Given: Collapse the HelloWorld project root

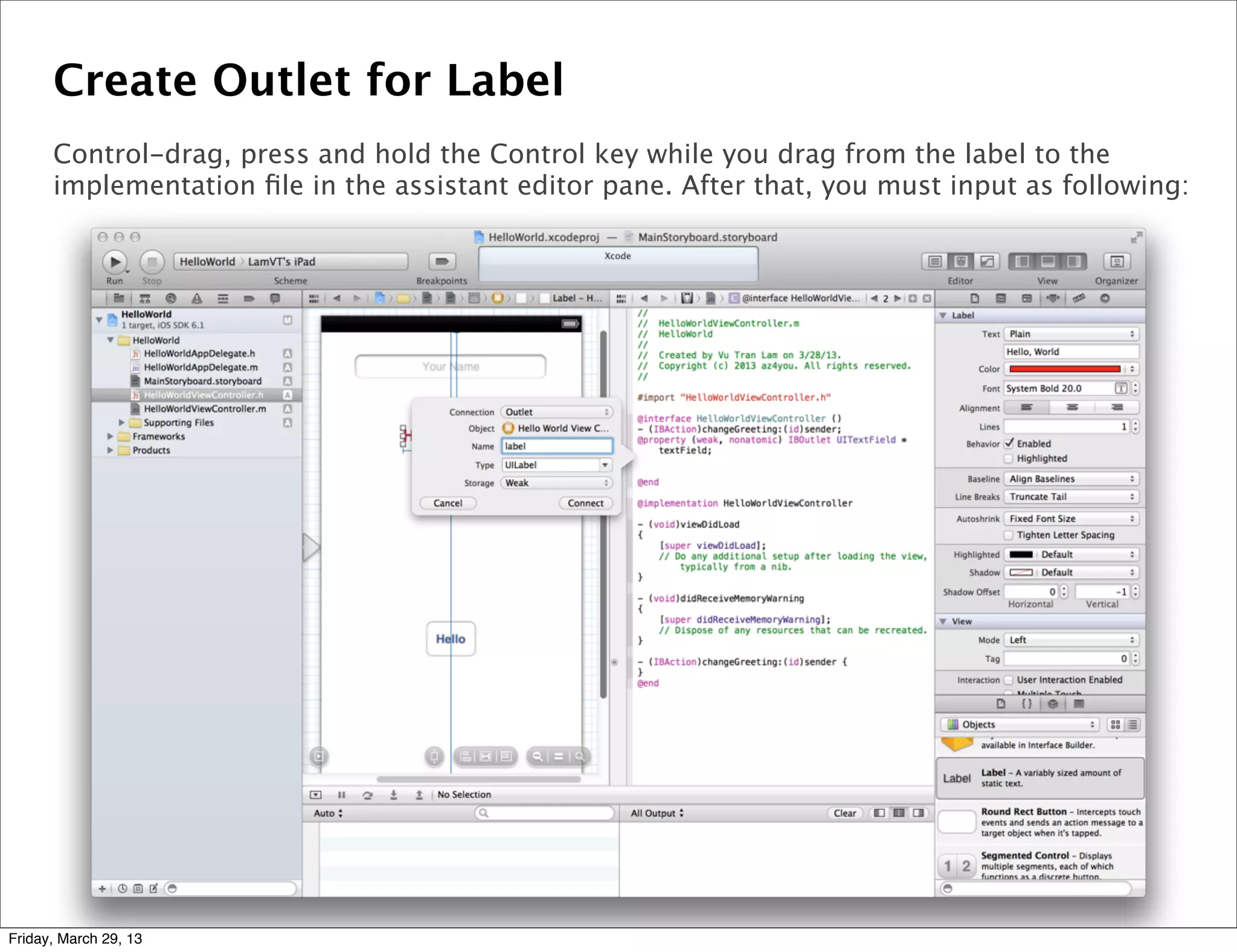Looking at the screenshot, I should tap(99, 319).
